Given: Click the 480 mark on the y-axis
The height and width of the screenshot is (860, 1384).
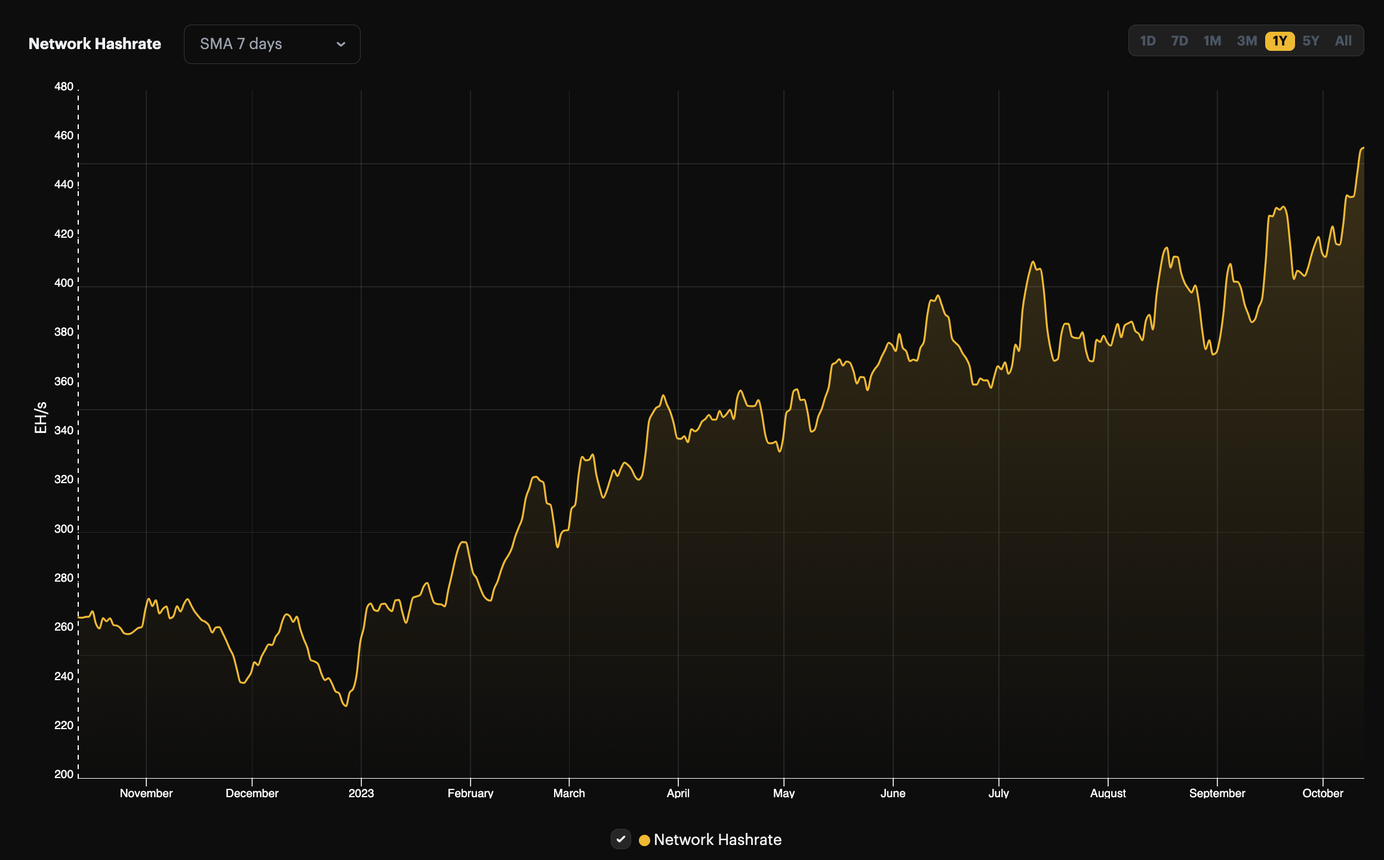Looking at the screenshot, I should pos(63,86).
